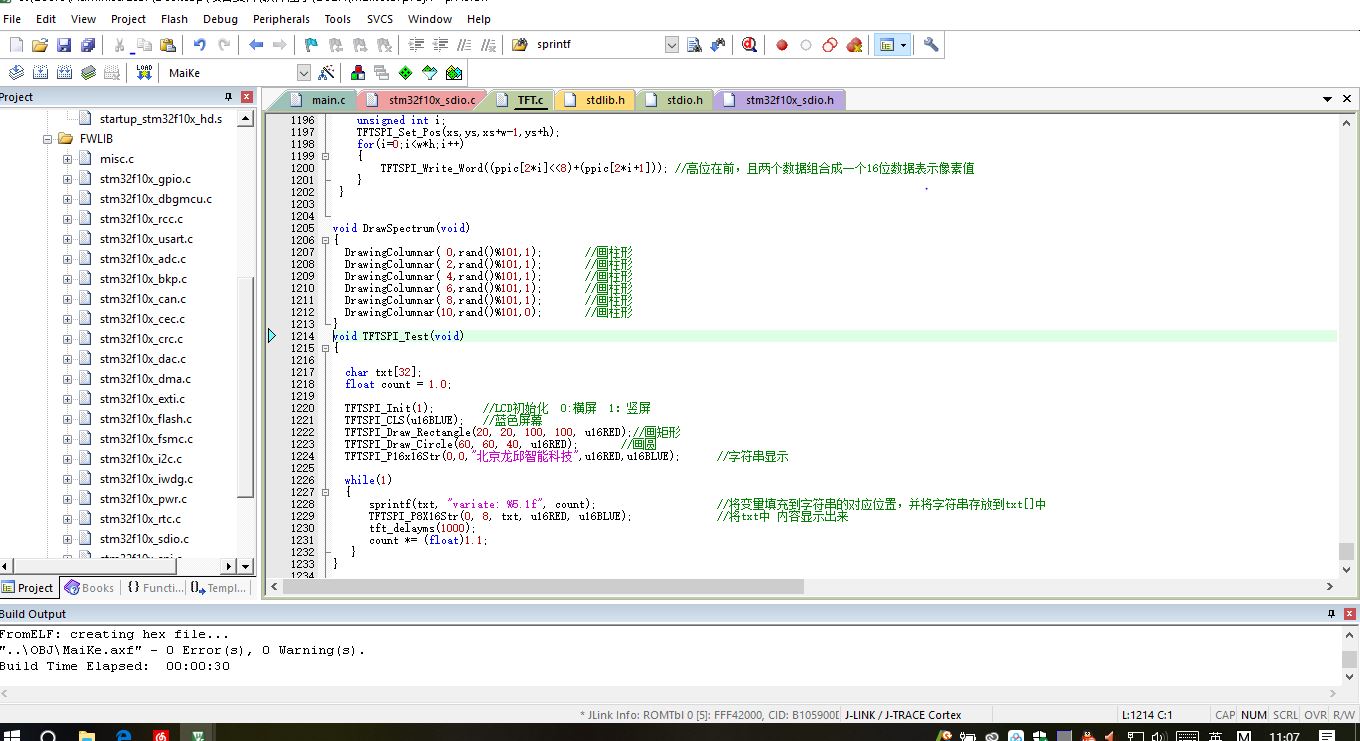Launch the Pack Installer
Image resolution: width=1360 pixels, height=741 pixels.
454,73
